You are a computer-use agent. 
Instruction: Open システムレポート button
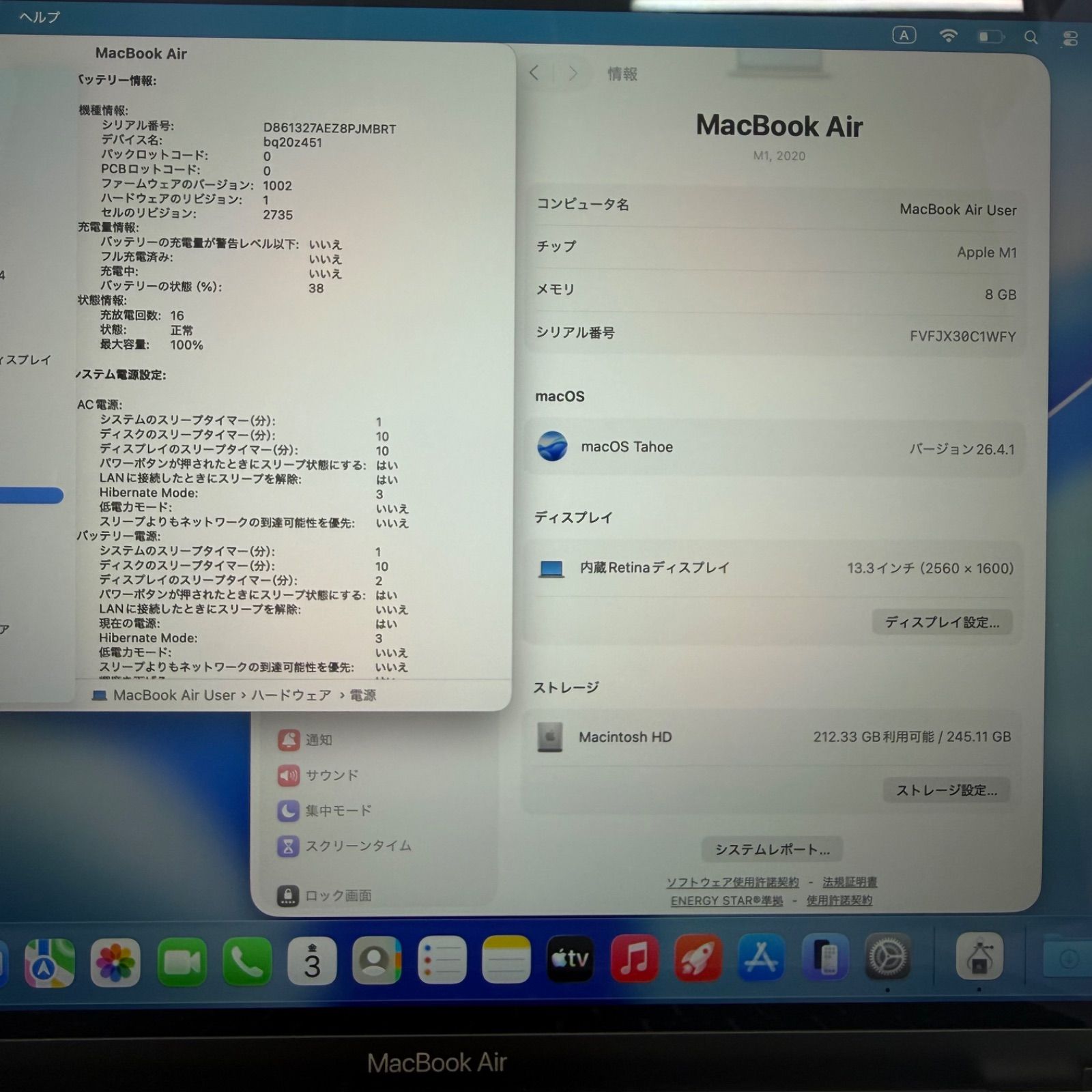(x=772, y=849)
